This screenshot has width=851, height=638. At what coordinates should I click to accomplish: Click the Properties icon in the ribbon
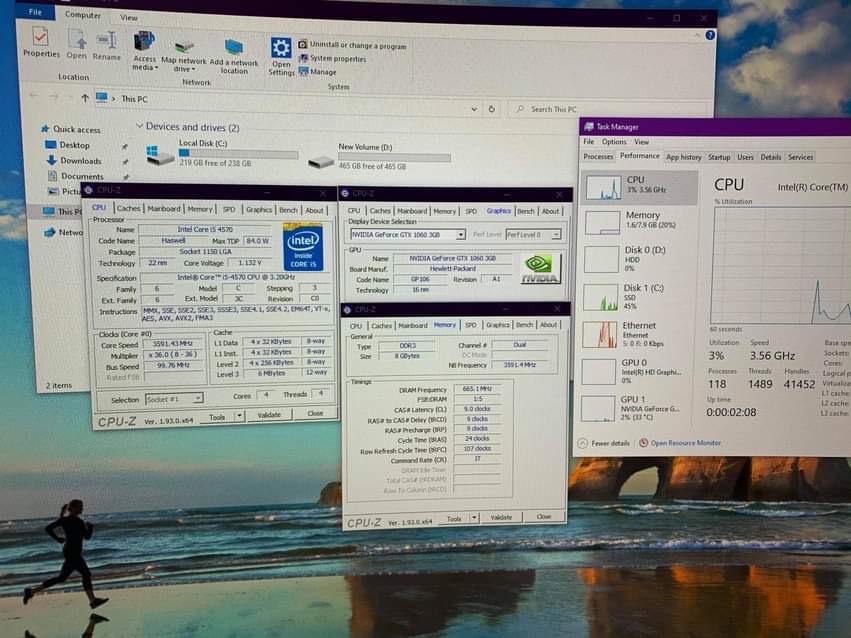(40, 41)
